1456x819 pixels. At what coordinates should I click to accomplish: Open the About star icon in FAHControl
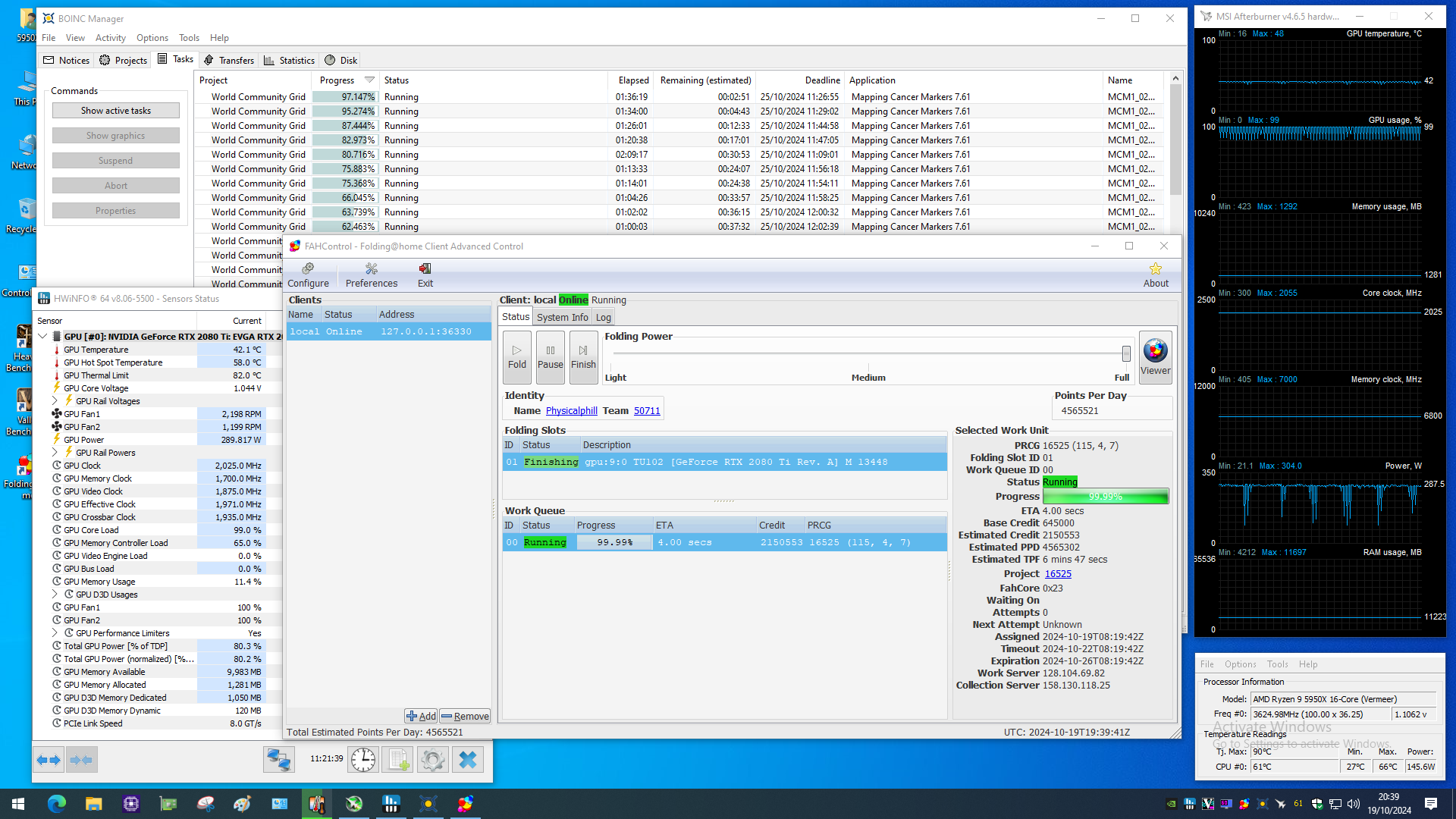(1156, 275)
